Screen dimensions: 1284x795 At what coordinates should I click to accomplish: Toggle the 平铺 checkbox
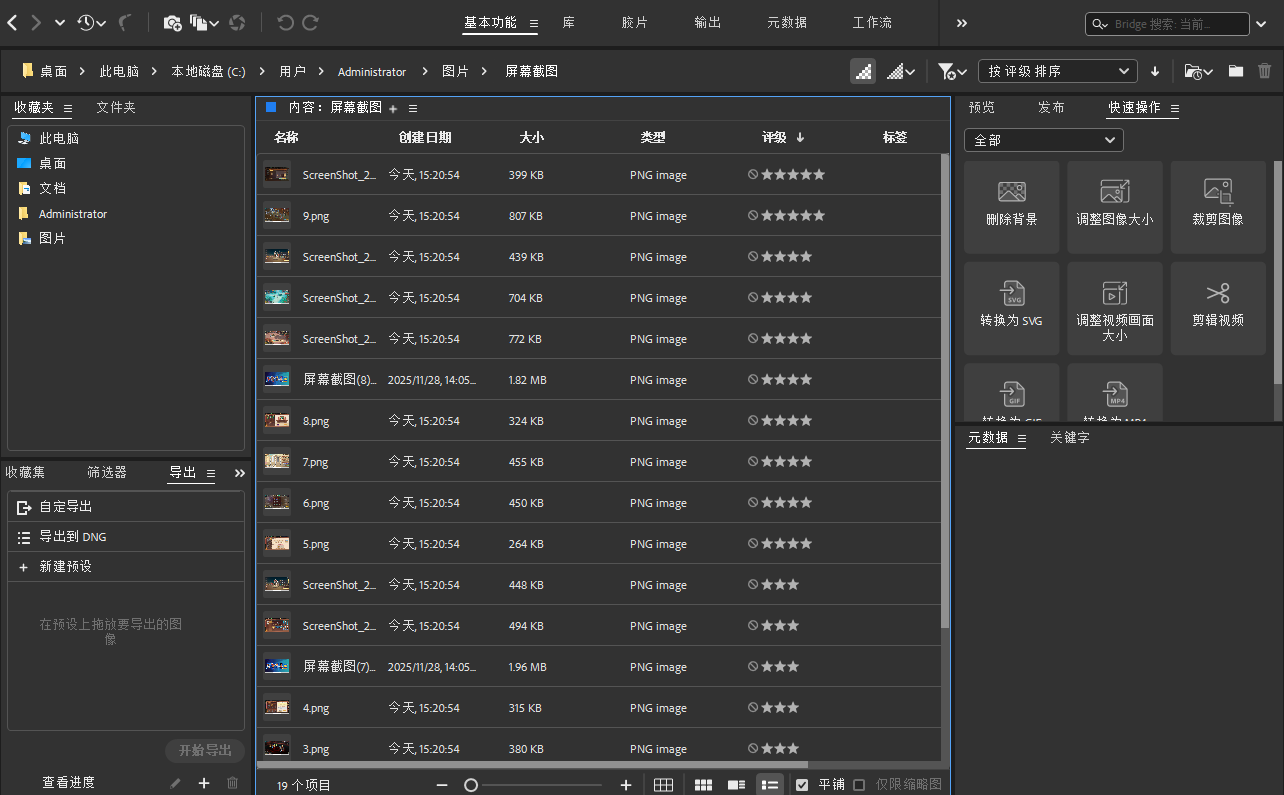tap(802, 784)
